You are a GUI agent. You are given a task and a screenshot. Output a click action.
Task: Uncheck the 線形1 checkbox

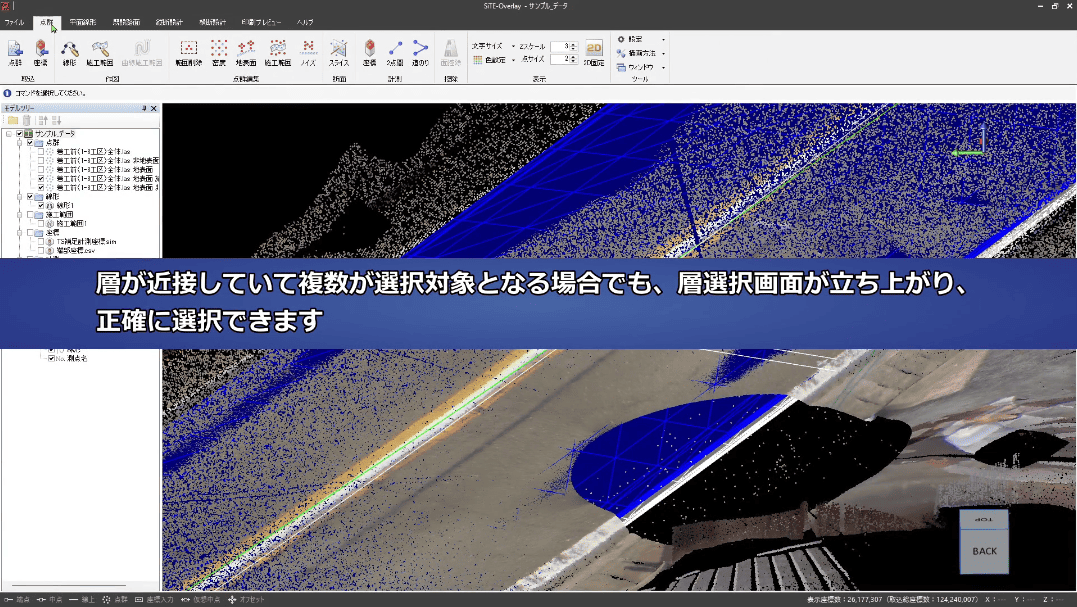point(41,205)
